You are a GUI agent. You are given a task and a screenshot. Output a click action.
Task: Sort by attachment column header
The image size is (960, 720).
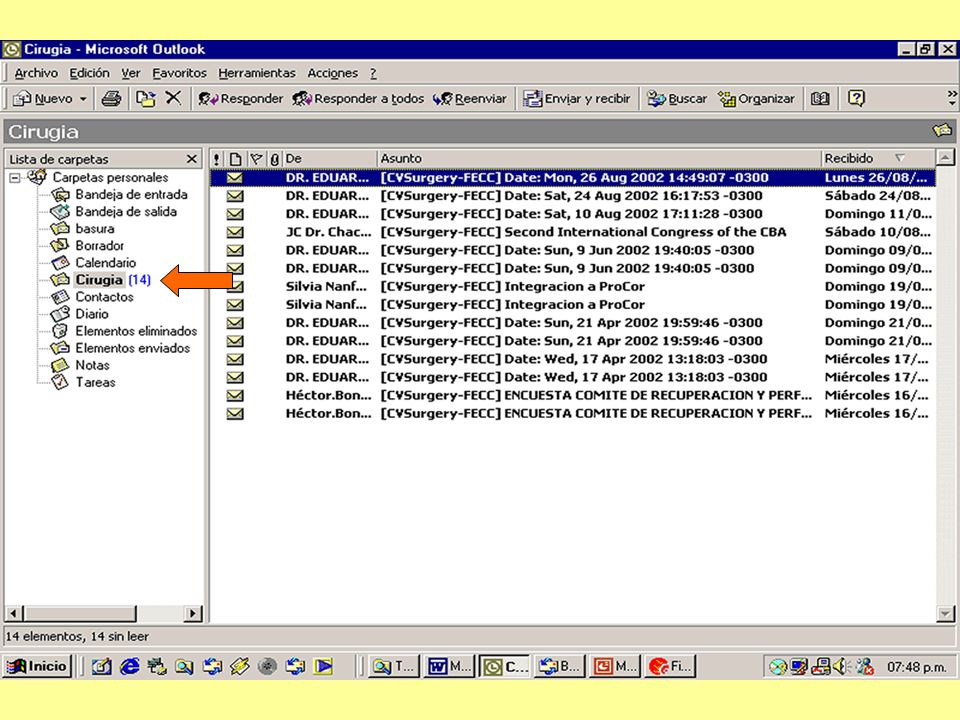275,159
